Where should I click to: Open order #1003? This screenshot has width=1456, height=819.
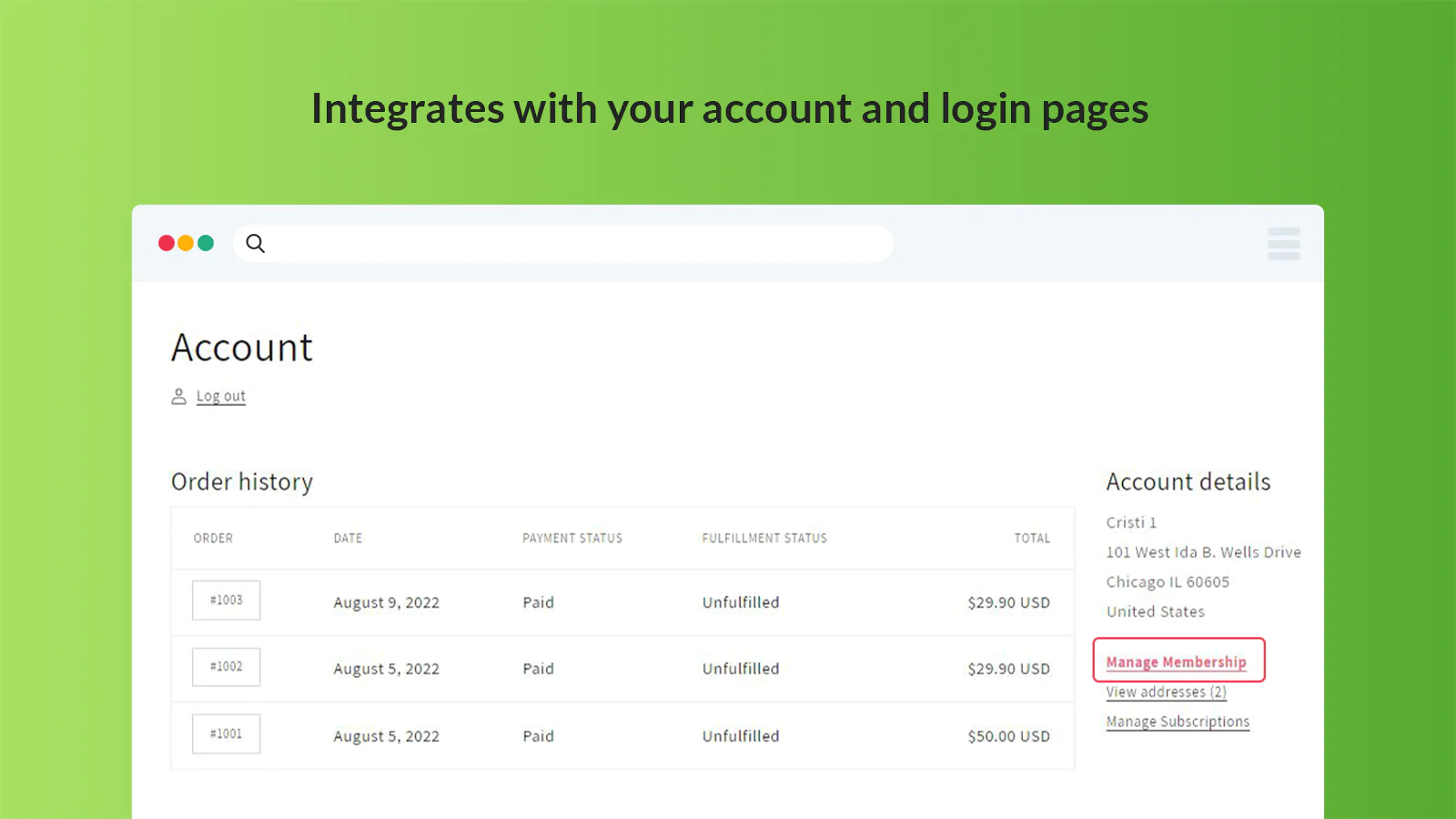(x=227, y=601)
